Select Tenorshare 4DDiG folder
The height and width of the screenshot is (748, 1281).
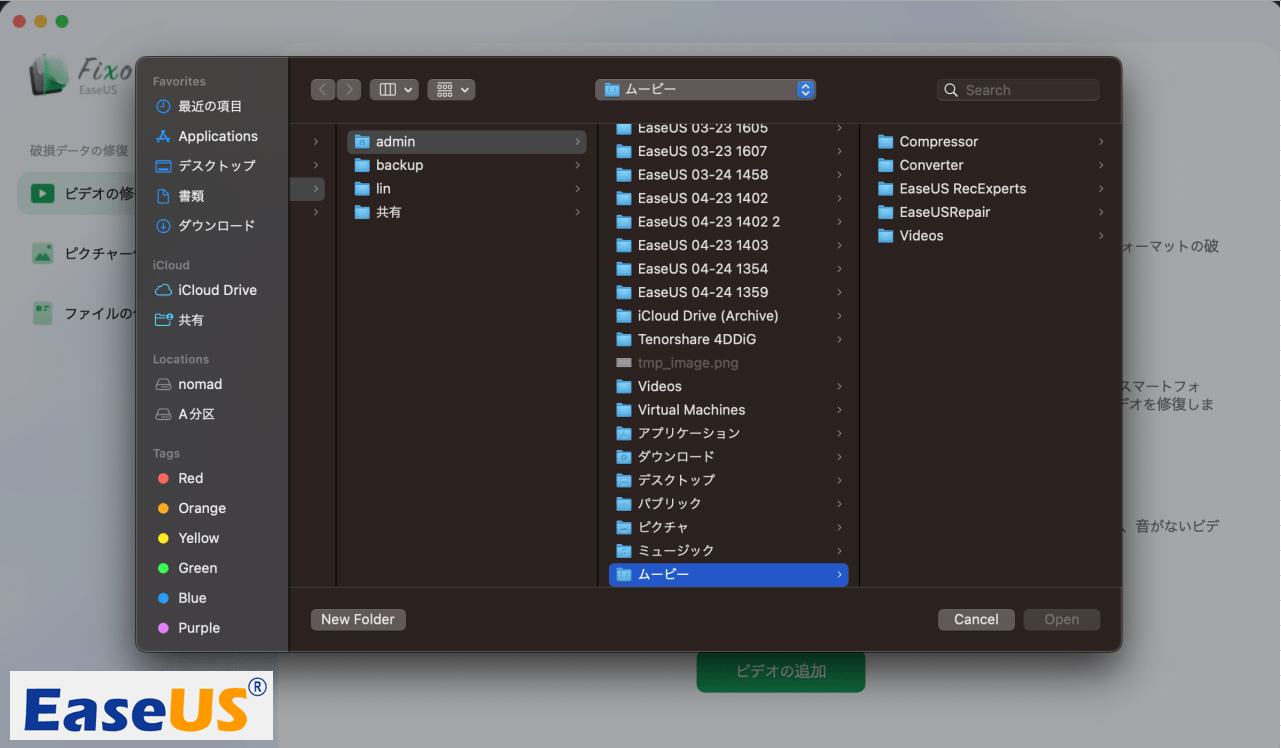728,339
